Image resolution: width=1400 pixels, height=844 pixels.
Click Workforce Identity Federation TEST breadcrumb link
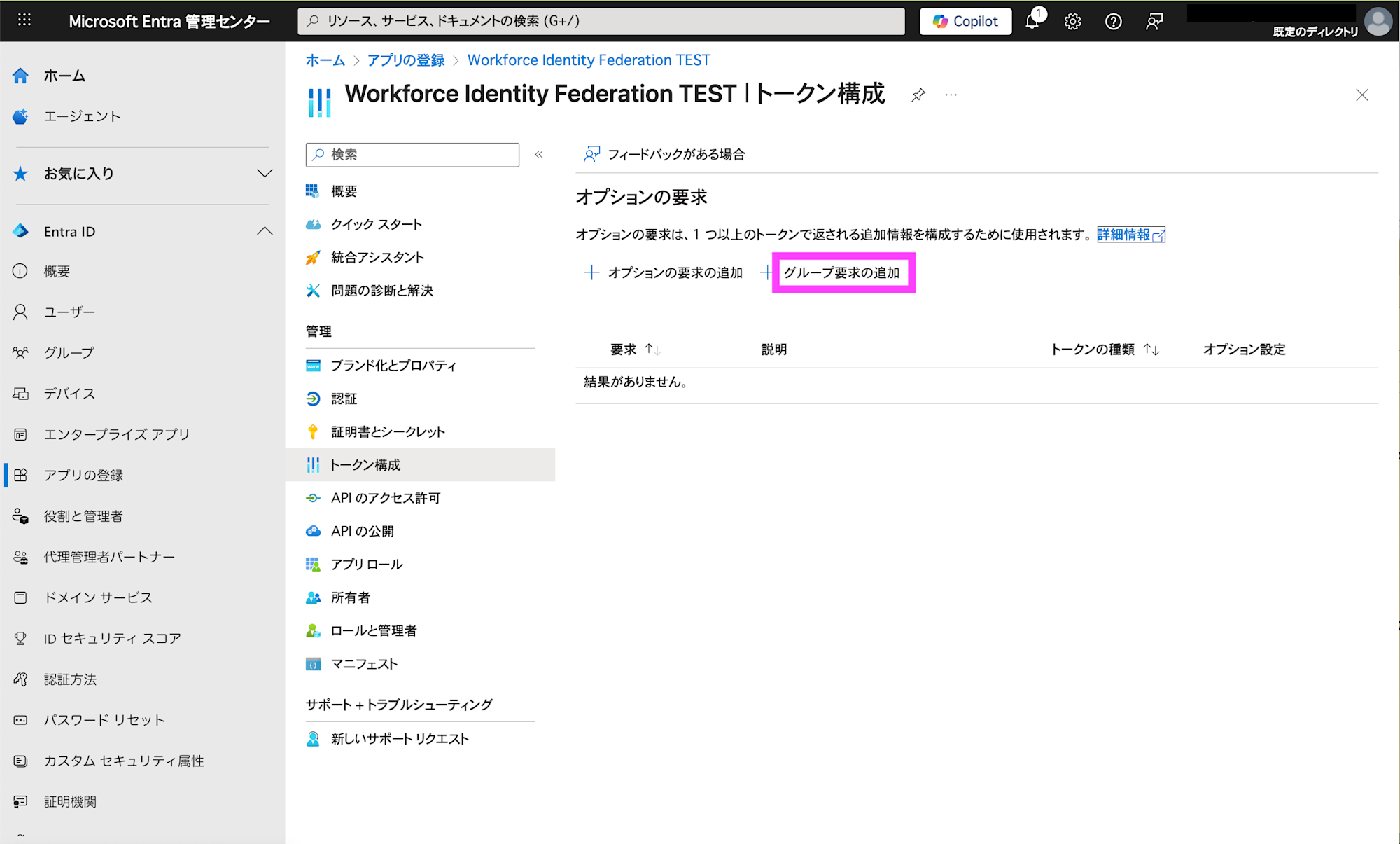[589, 60]
